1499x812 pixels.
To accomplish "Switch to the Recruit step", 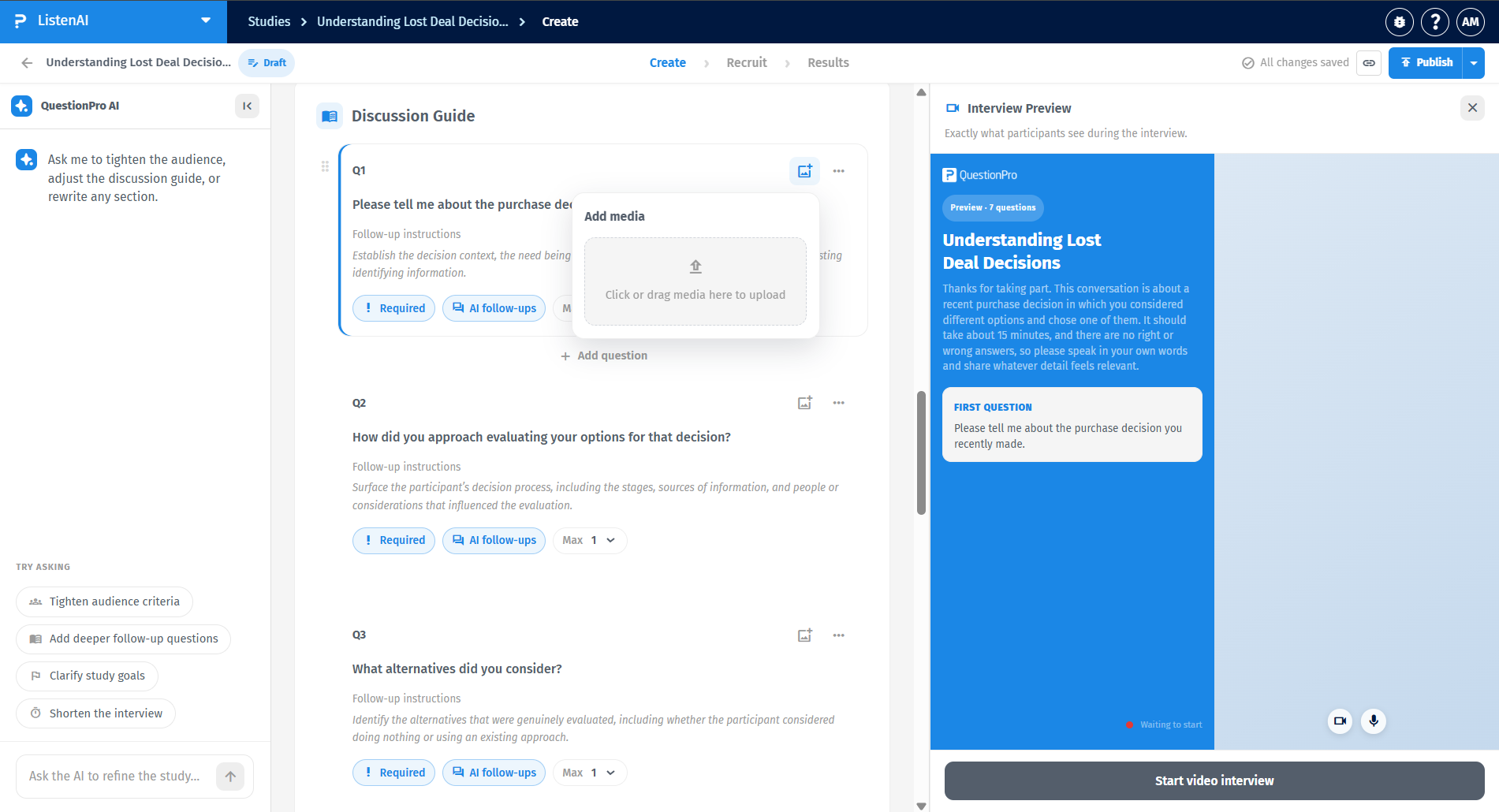I will (x=746, y=63).
